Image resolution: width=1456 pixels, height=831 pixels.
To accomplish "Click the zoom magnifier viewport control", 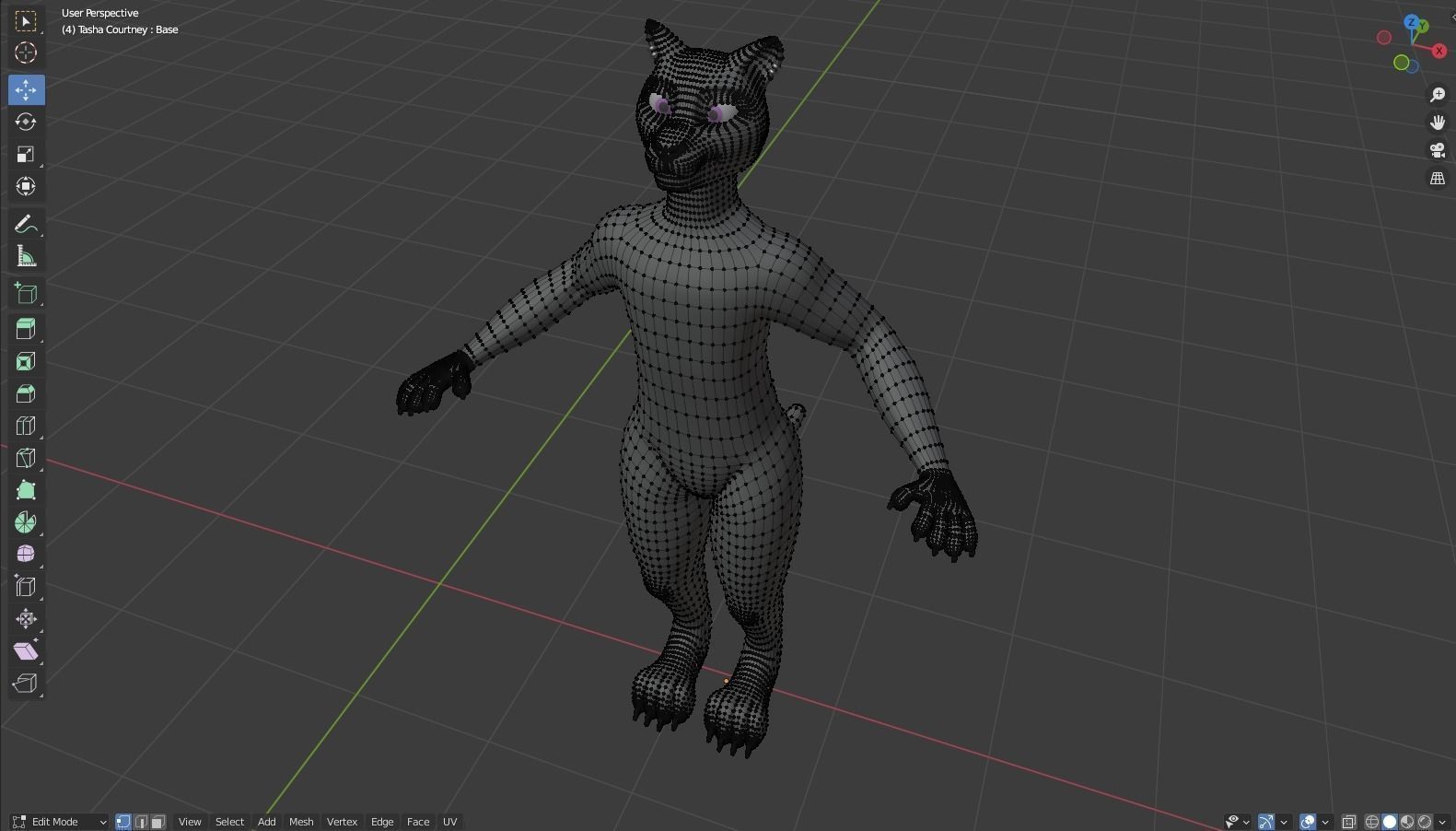I will coord(1438,95).
